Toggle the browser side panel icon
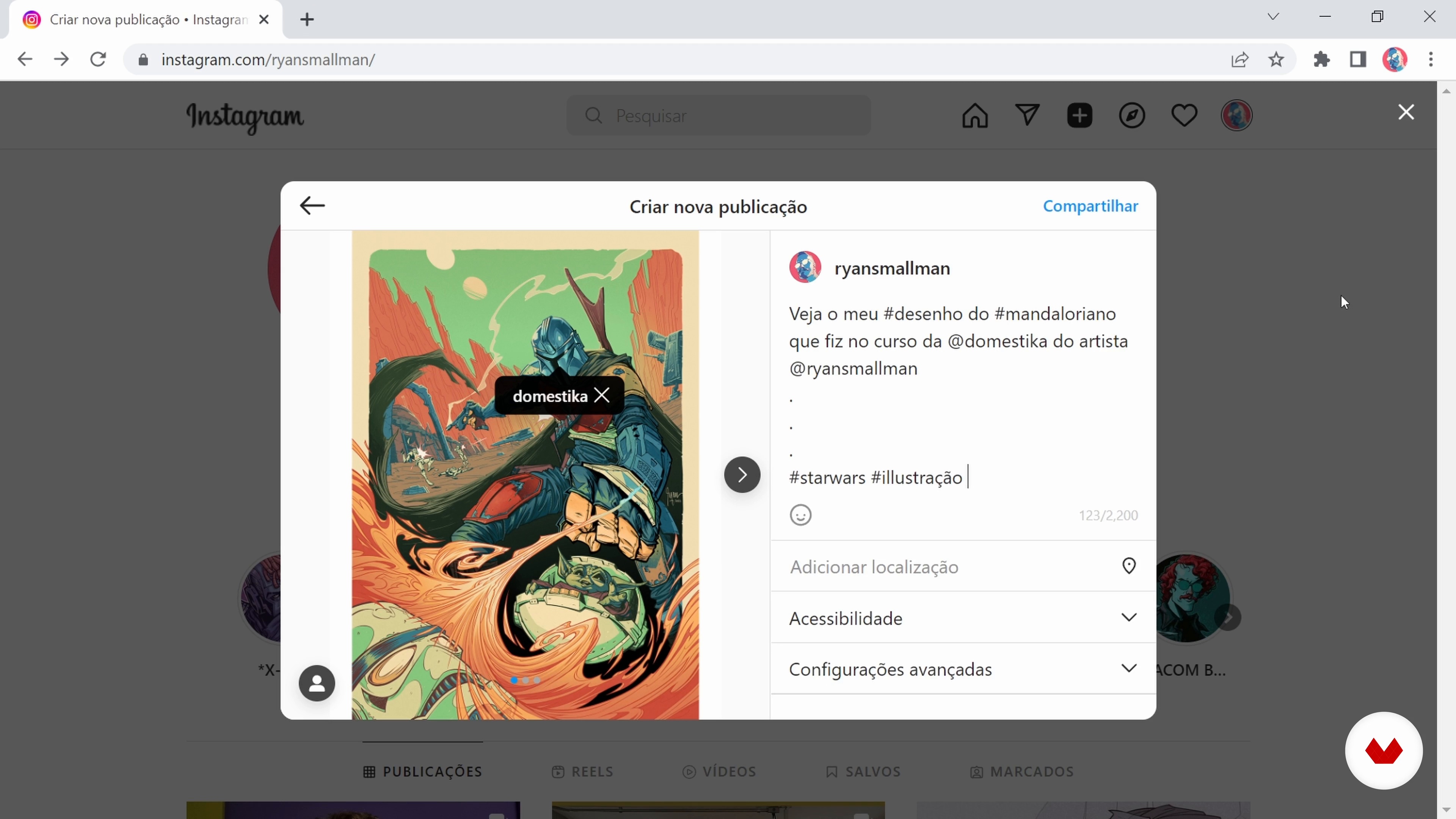Viewport: 1456px width, 819px height. click(1358, 60)
